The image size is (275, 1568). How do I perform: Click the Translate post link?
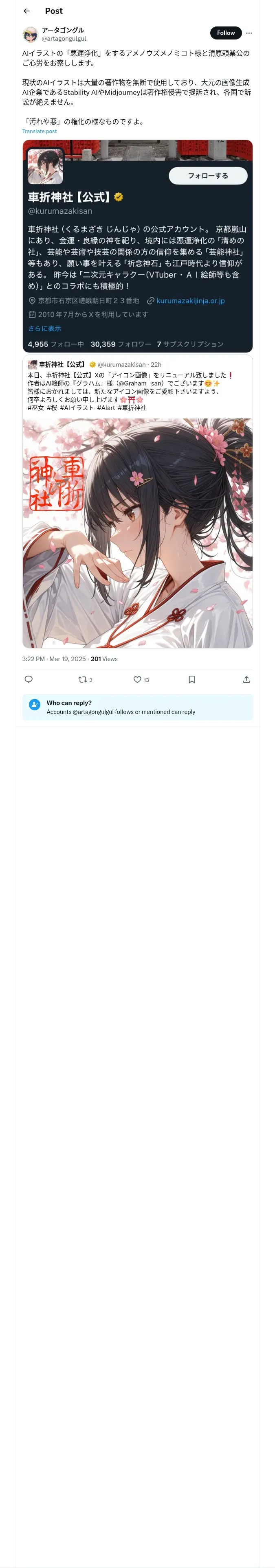coord(39,131)
